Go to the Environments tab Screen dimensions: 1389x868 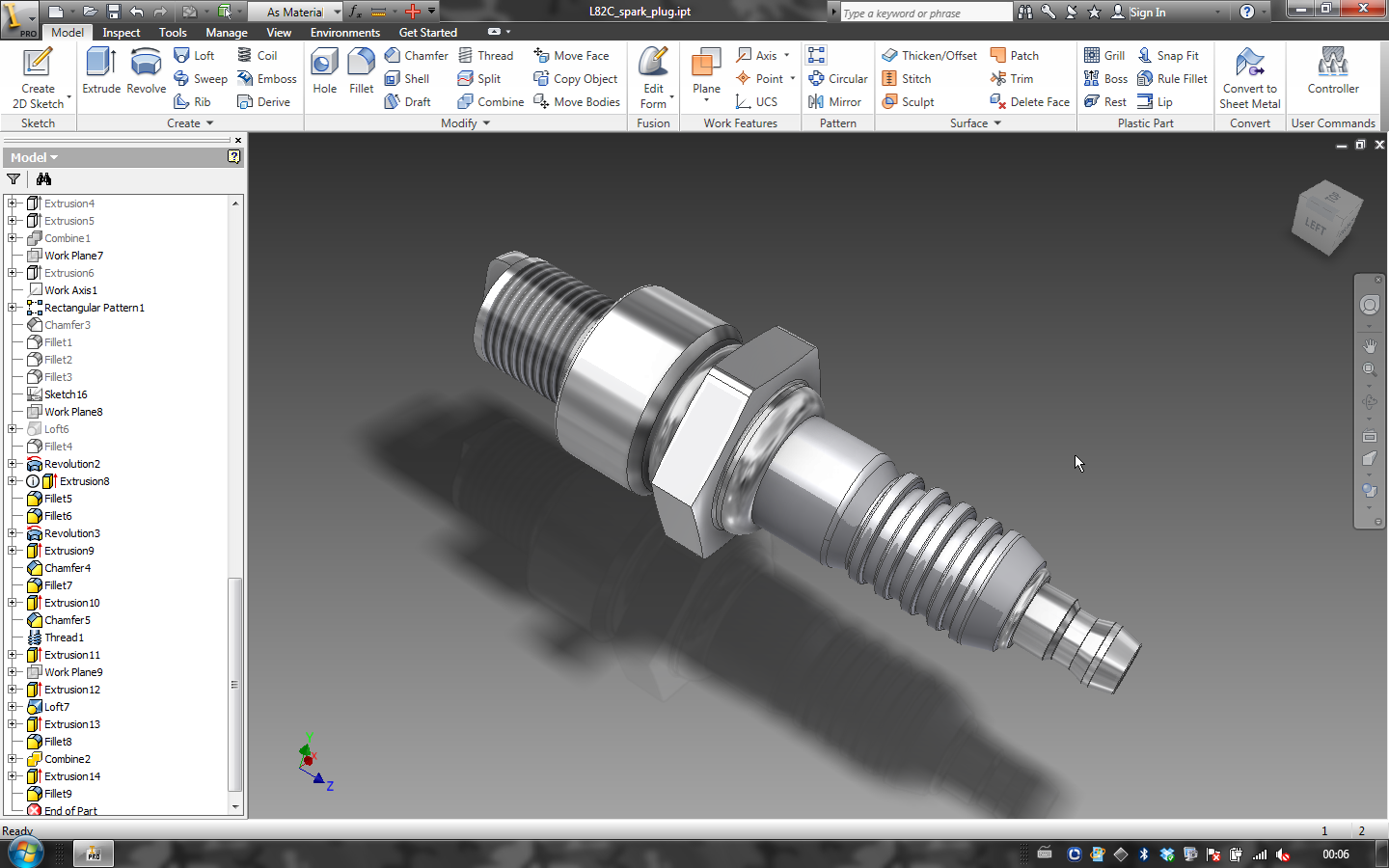tap(345, 32)
